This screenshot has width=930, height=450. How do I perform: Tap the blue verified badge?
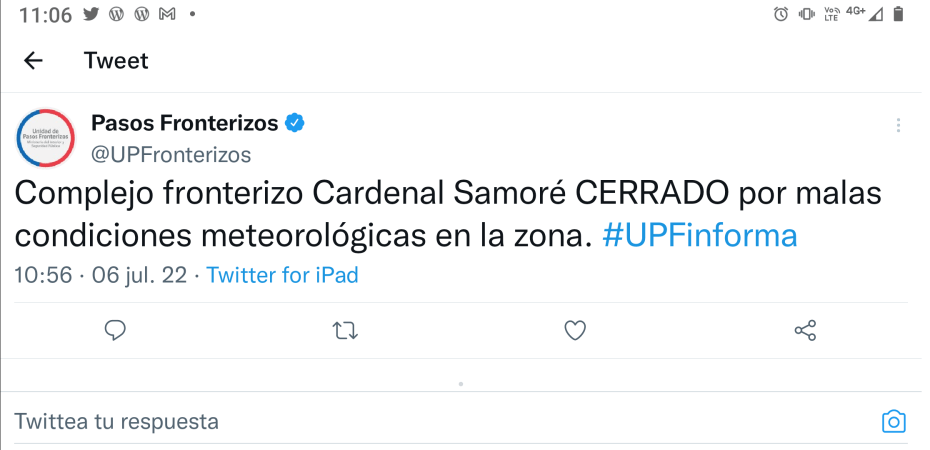pyautogui.click(x=295, y=123)
